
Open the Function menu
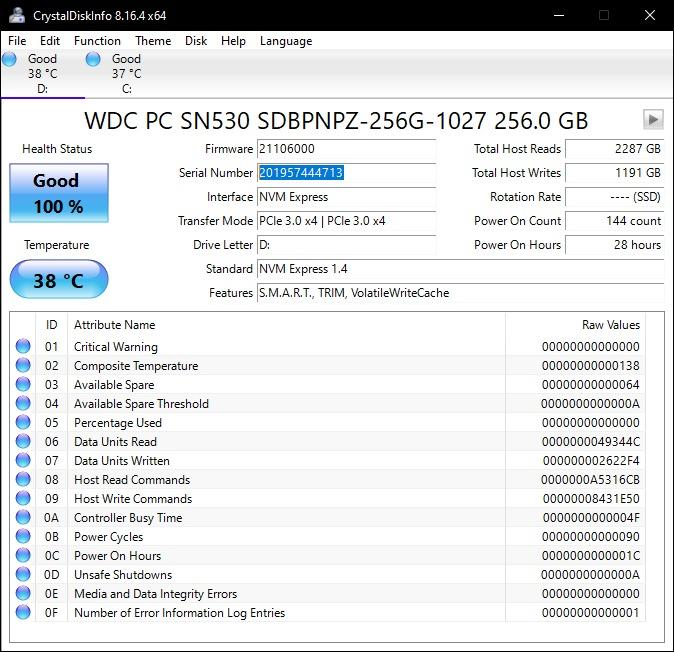tap(97, 41)
